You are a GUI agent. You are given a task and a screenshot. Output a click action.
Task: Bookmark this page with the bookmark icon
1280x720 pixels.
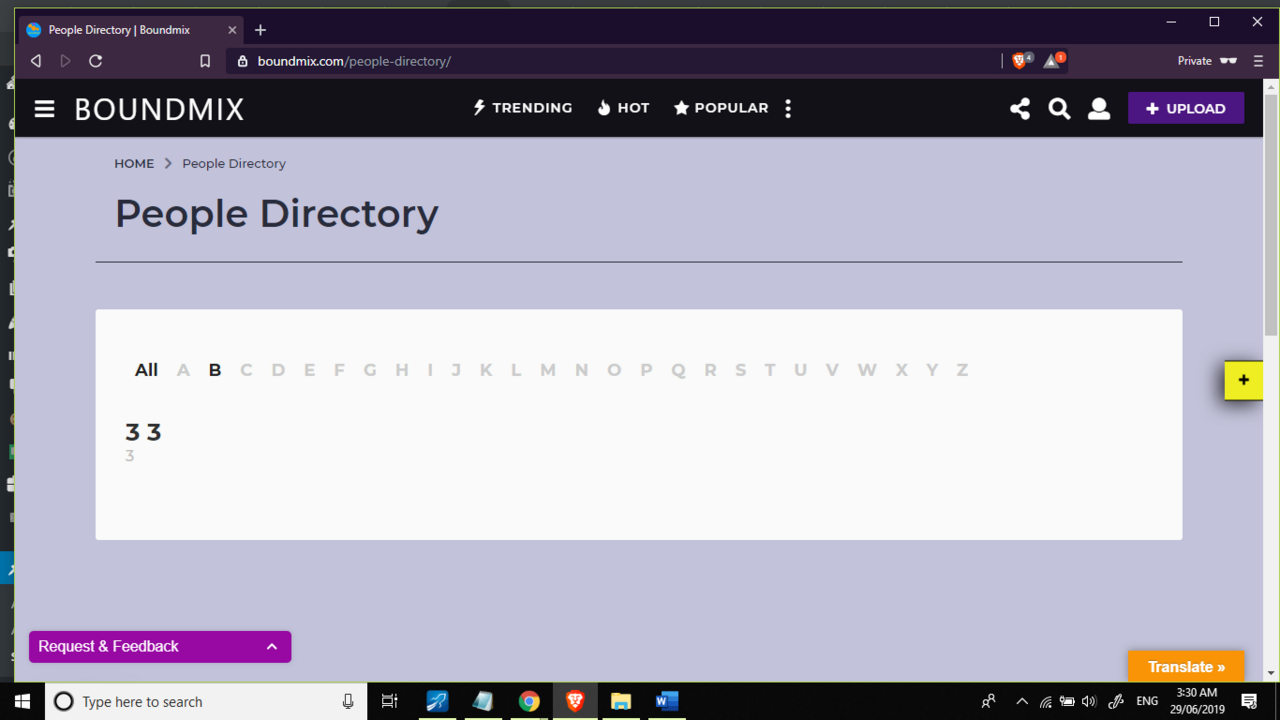pyautogui.click(x=205, y=61)
